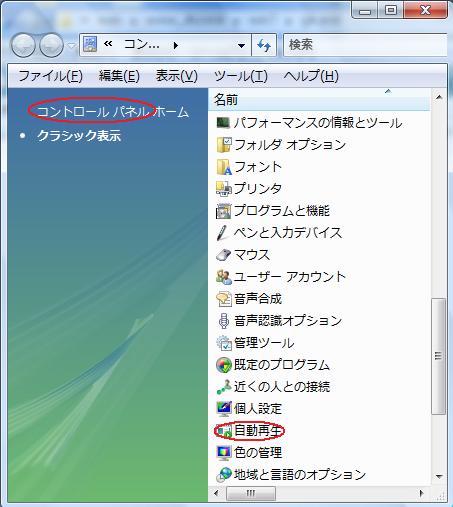Select the 管理ツール text label
This screenshot has height=507, width=453.
point(264,343)
